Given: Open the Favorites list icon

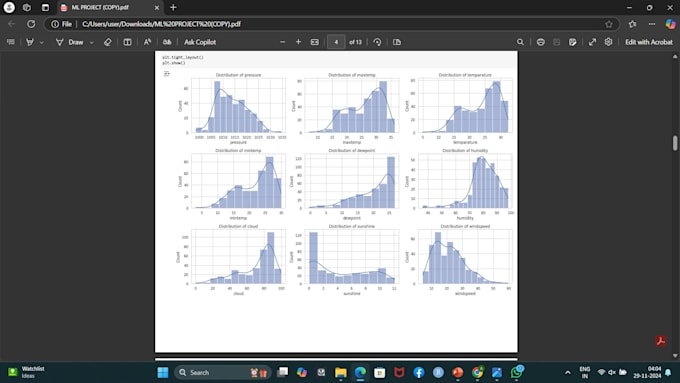Looking at the screenshot, I should 632,24.
